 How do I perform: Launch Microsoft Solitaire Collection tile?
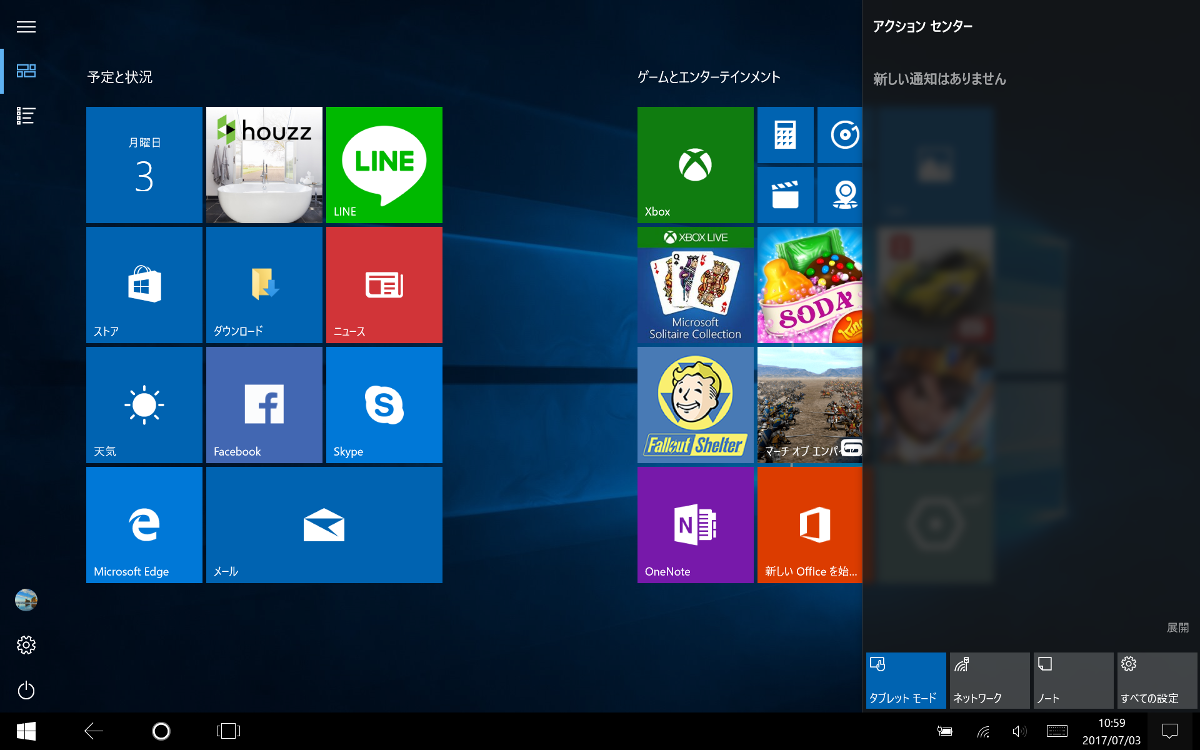point(695,285)
